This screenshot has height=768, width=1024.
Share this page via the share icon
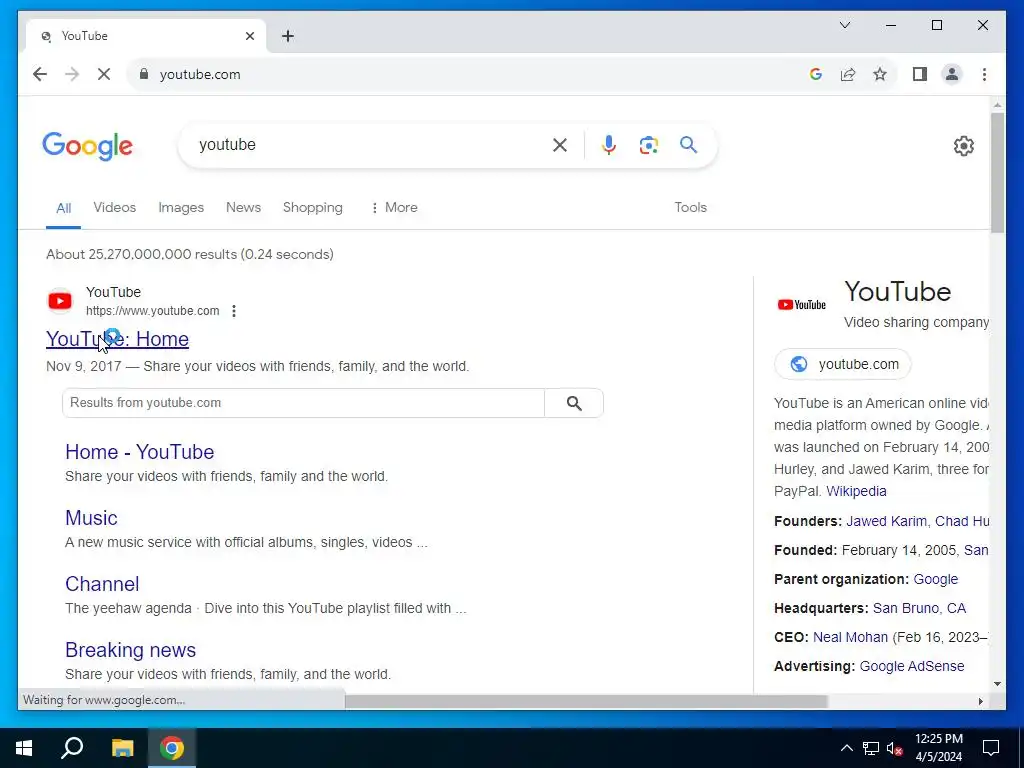[x=848, y=74]
